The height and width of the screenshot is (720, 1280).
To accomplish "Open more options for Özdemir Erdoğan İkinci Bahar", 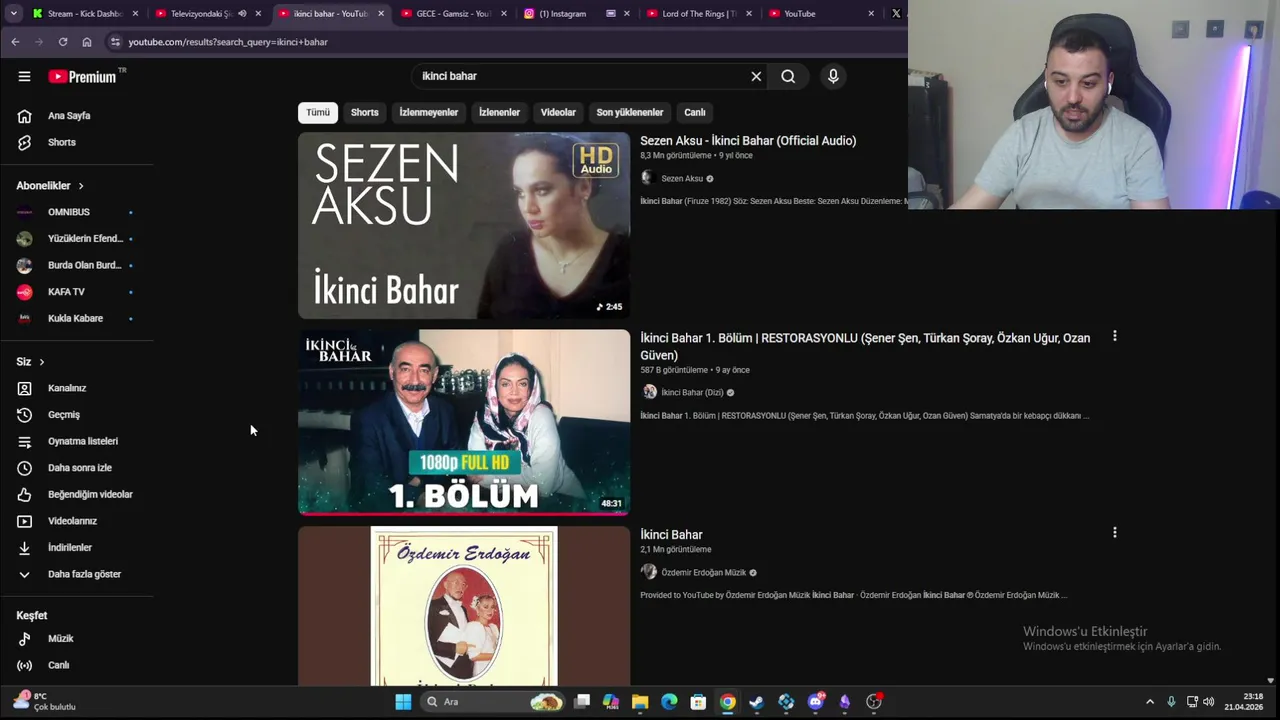I will pyautogui.click(x=1114, y=533).
